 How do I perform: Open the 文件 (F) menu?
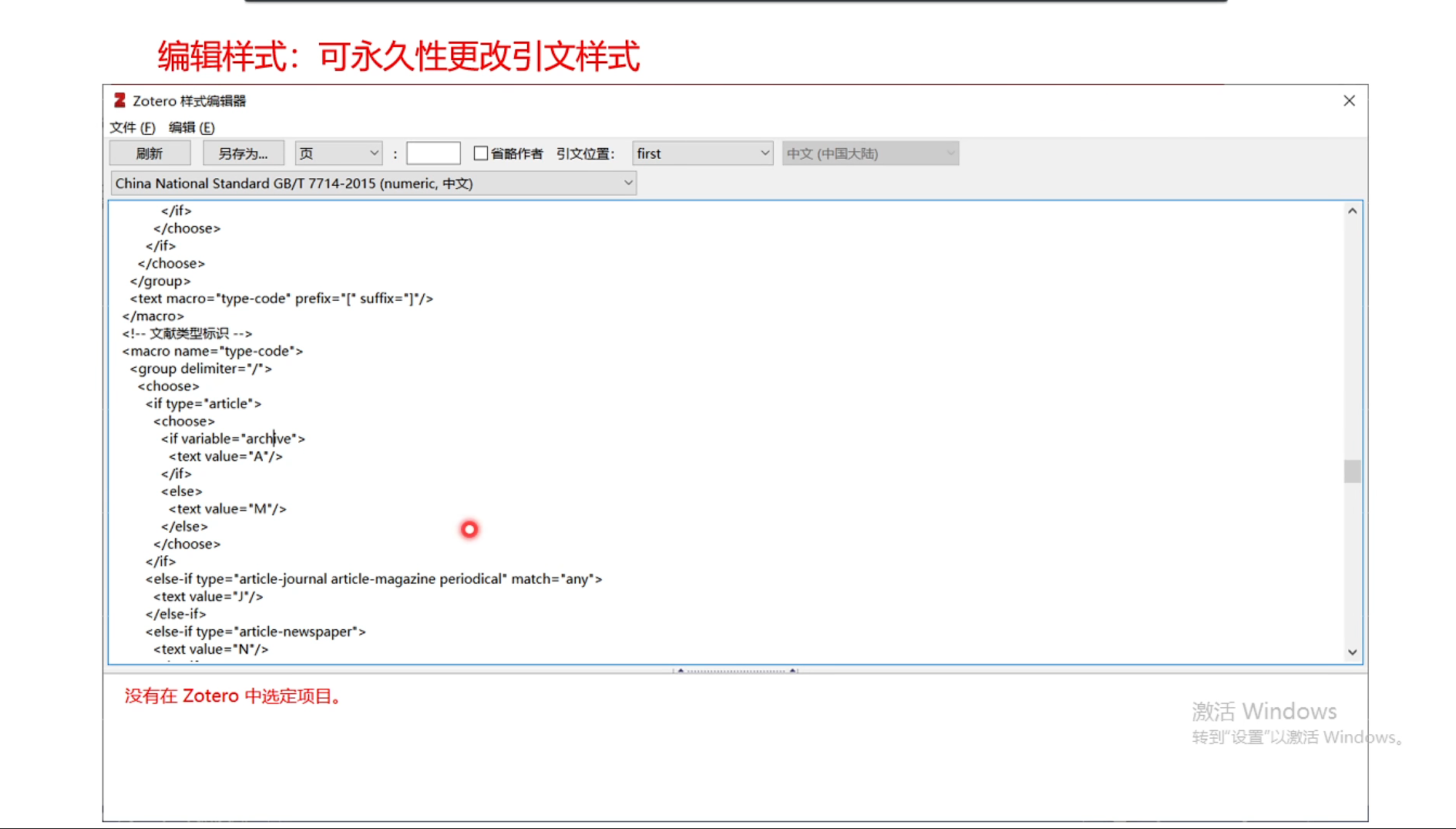click(133, 127)
